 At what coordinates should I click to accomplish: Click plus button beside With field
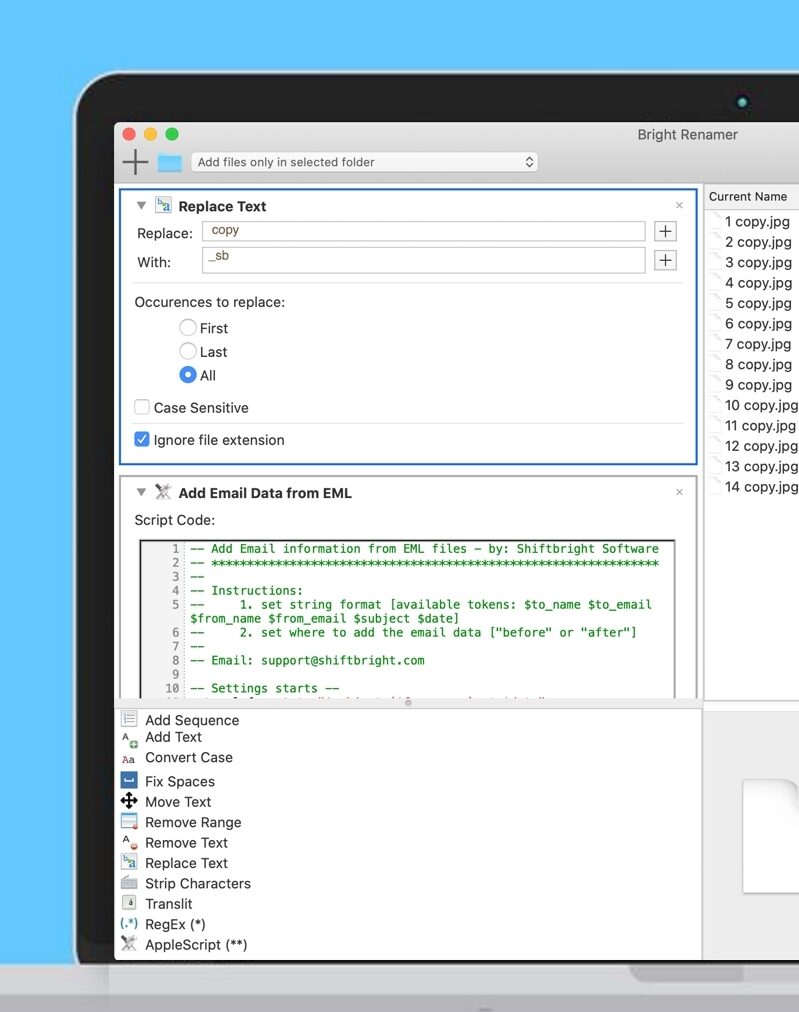(665, 260)
